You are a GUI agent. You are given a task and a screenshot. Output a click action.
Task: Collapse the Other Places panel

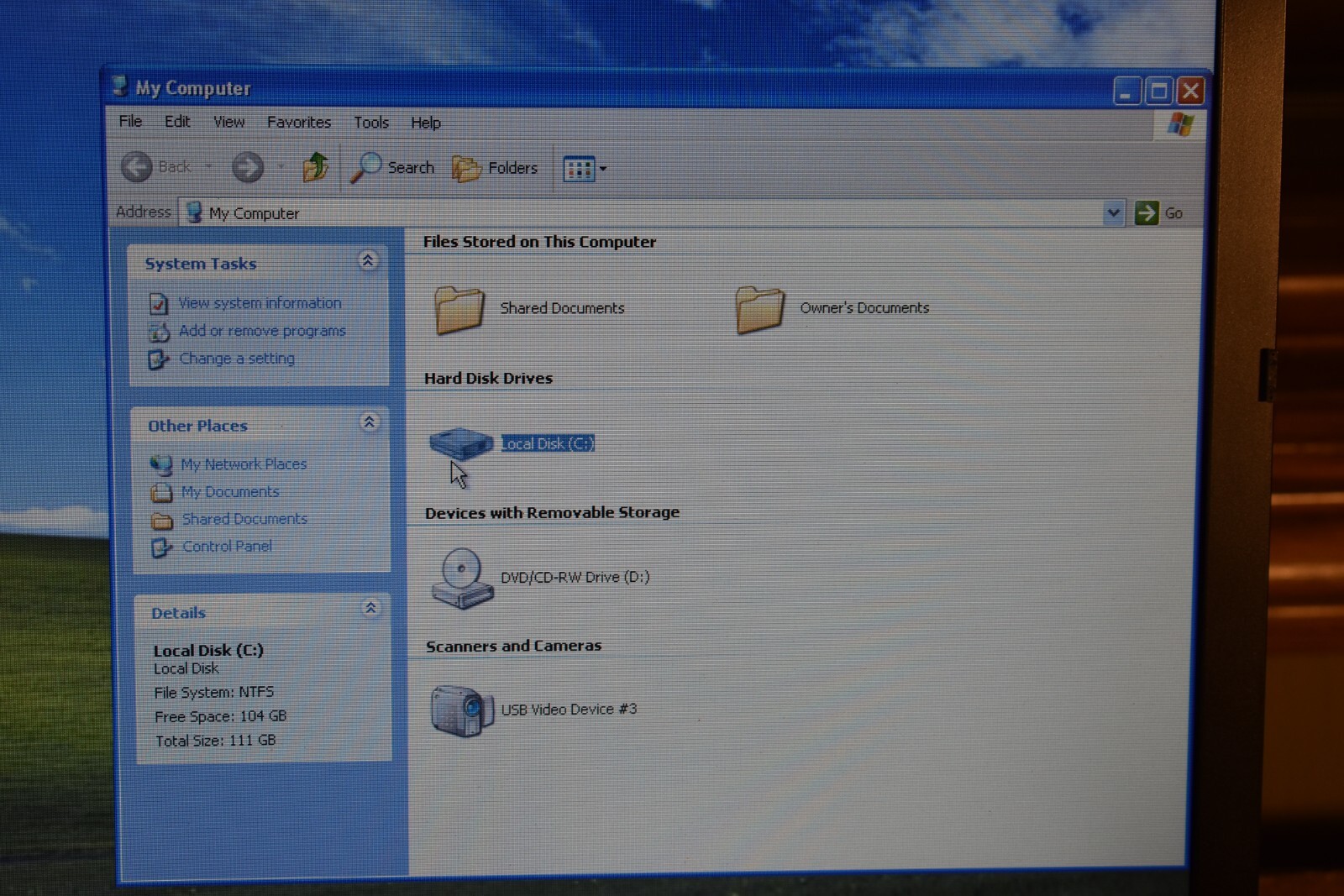tap(369, 422)
